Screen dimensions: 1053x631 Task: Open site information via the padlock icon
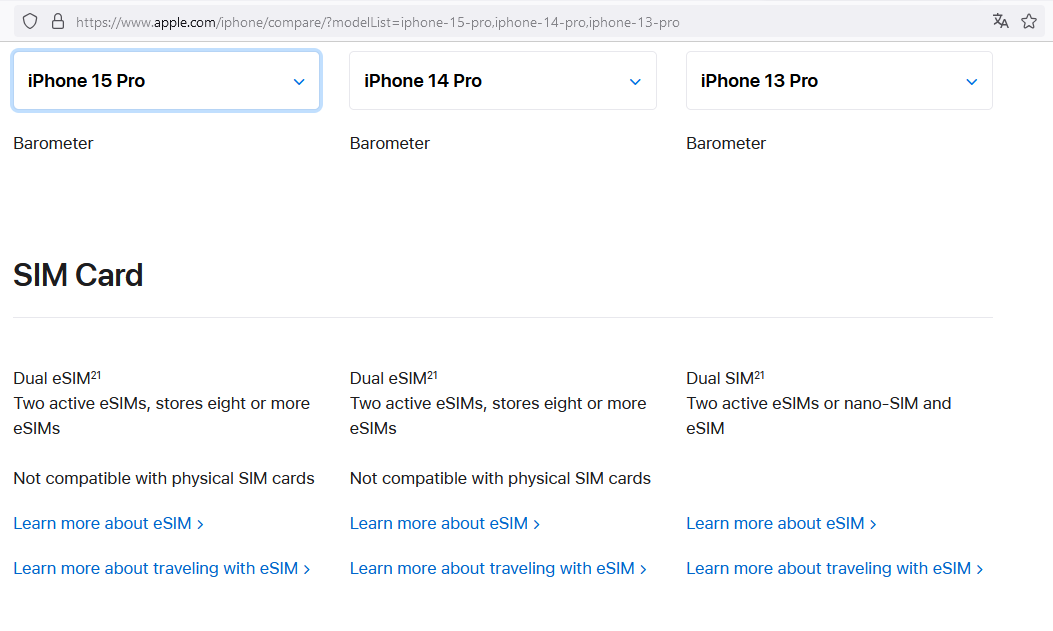[x=57, y=21]
